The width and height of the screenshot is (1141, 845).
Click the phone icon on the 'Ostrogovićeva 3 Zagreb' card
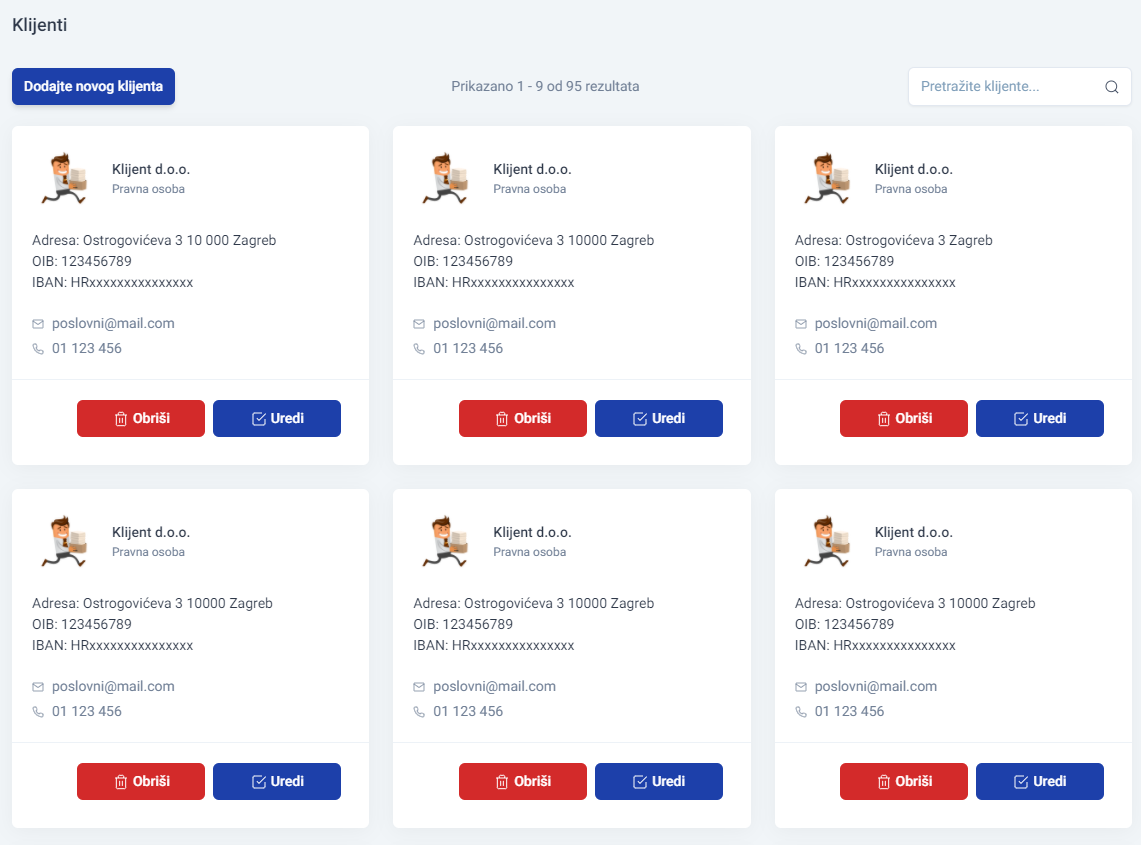[800, 349]
